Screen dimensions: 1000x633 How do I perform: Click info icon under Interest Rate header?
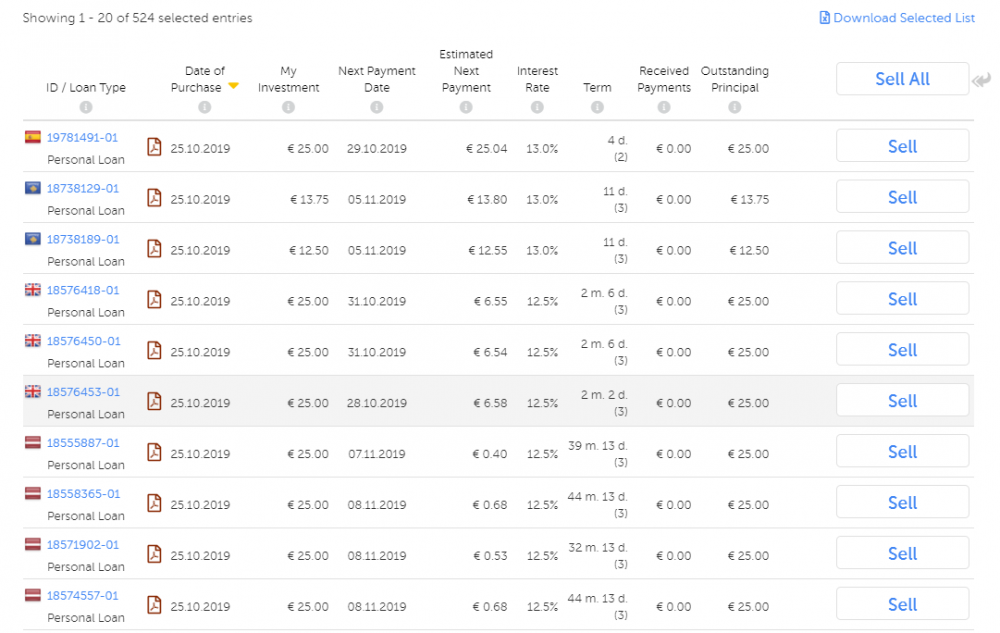(x=537, y=107)
